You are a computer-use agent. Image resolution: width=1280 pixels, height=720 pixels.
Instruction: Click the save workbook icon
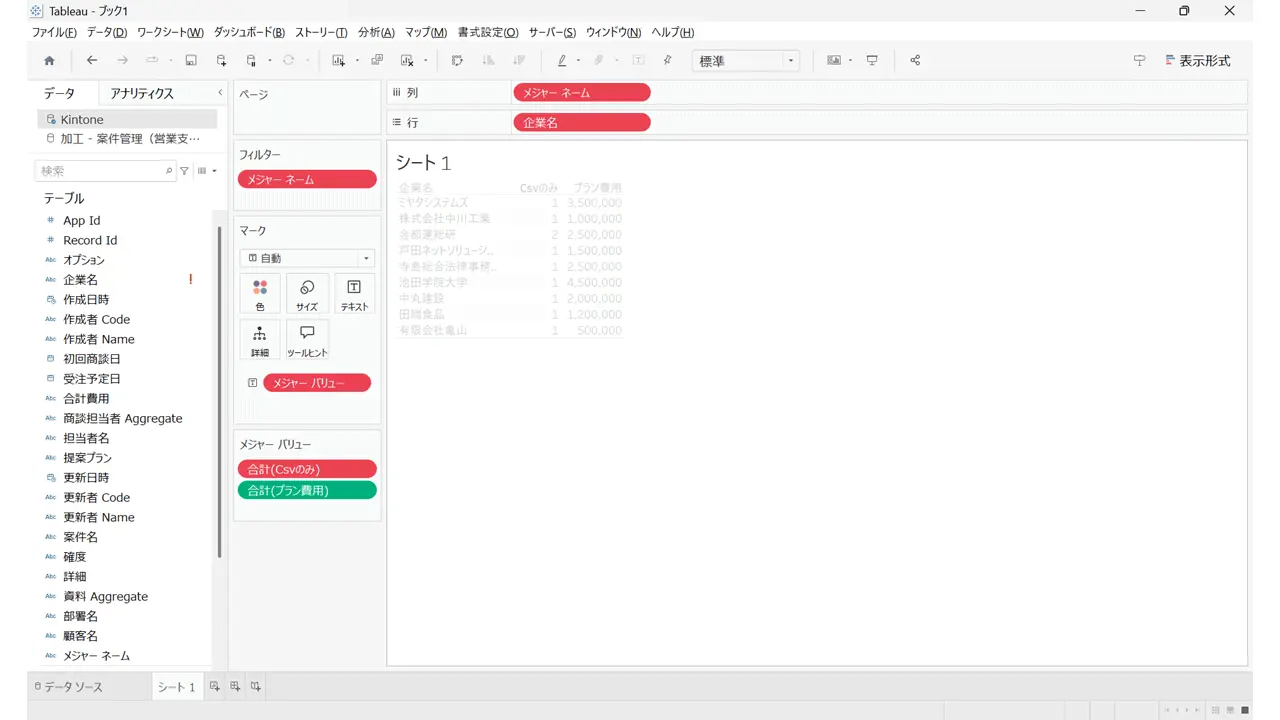coord(191,60)
